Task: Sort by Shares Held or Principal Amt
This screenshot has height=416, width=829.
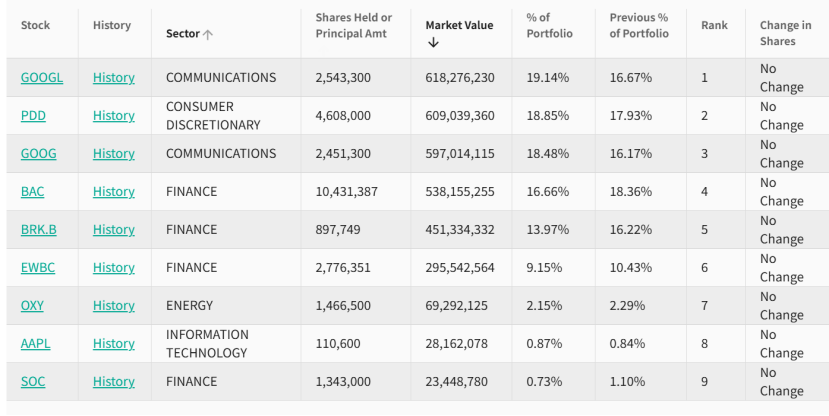Action: tap(353, 26)
